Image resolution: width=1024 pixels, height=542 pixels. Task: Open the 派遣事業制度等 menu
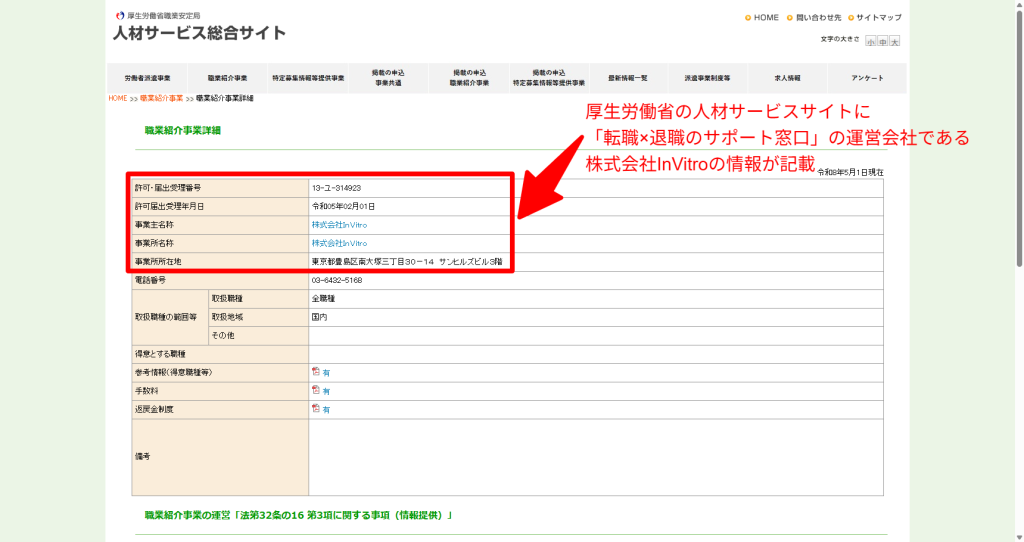[707, 78]
